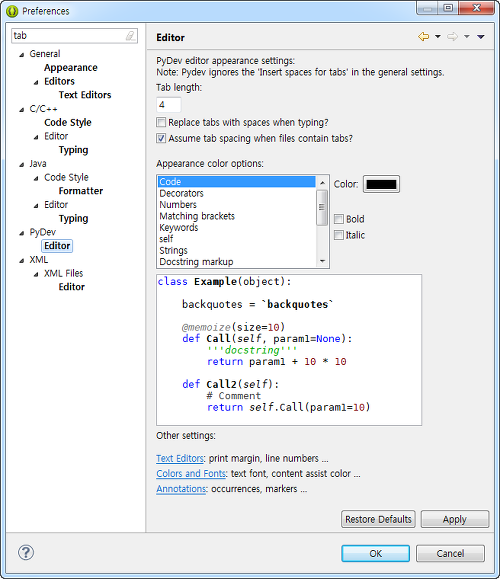Open the black Color swatch picker
500x579 pixels.
click(x=381, y=184)
